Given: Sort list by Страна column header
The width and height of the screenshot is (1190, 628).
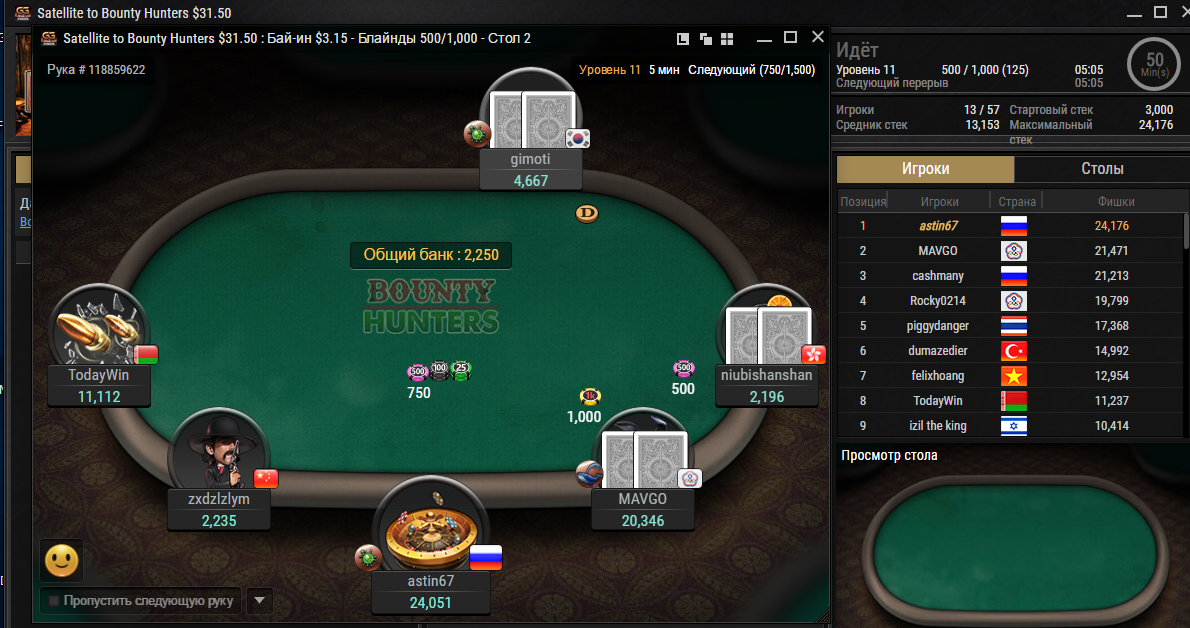Looking at the screenshot, I should (1016, 201).
